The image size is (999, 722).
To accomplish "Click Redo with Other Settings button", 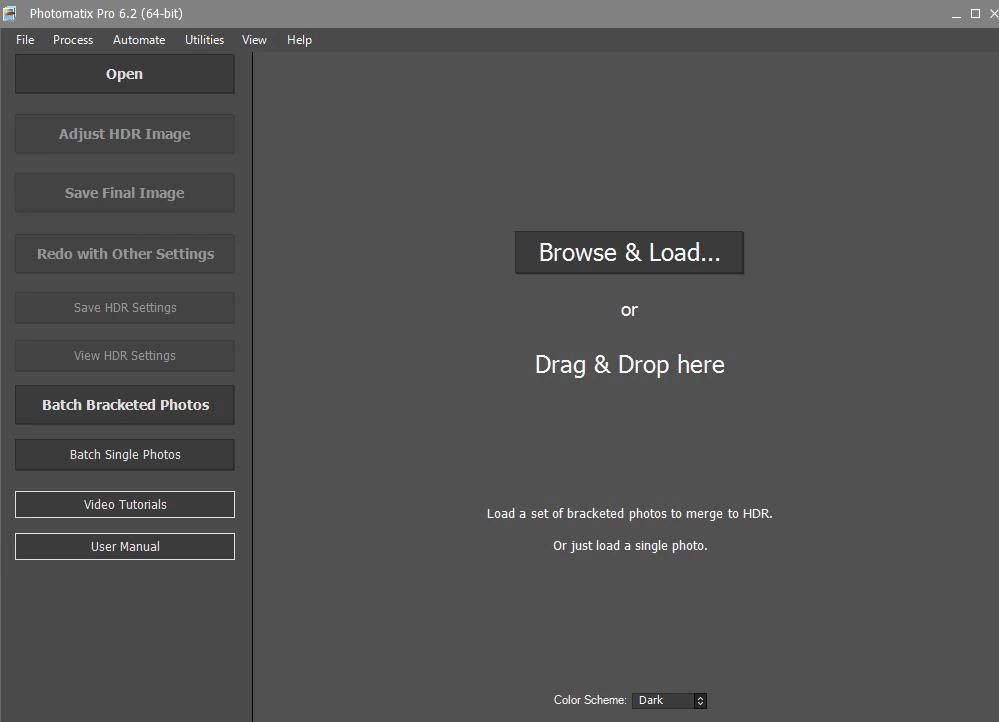I will coord(125,254).
